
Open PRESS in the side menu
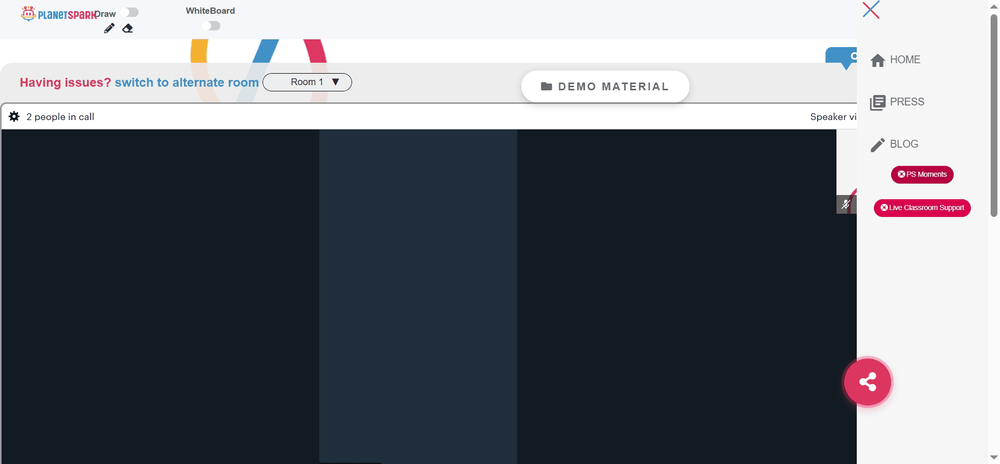pos(907,101)
